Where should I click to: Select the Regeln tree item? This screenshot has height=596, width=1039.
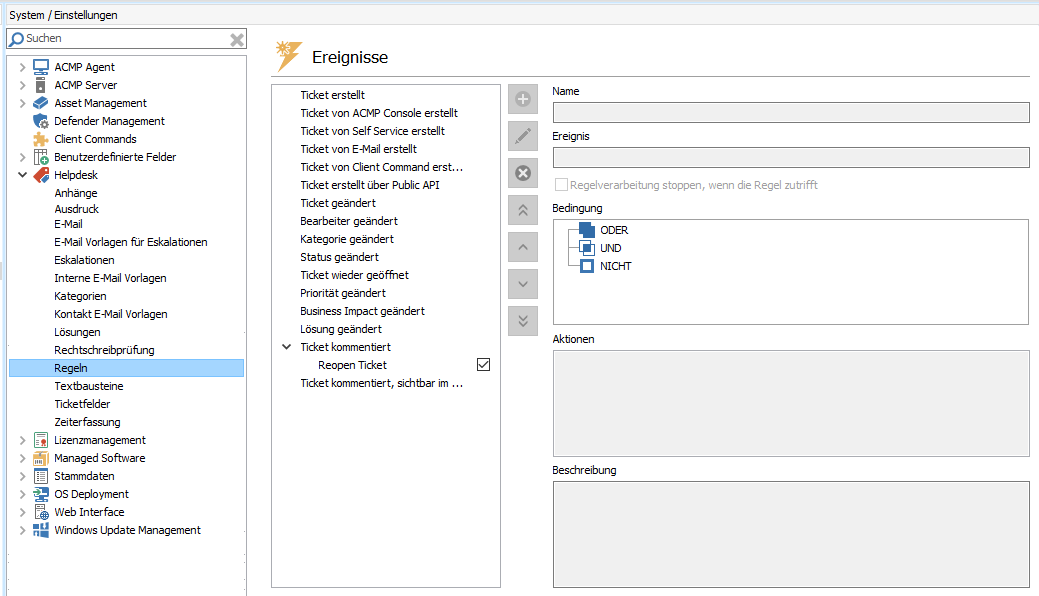pos(127,368)
